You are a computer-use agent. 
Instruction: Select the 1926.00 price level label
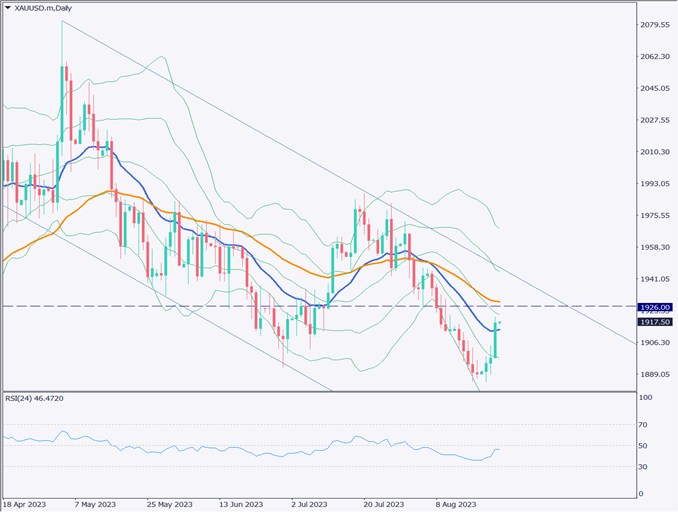654,305
